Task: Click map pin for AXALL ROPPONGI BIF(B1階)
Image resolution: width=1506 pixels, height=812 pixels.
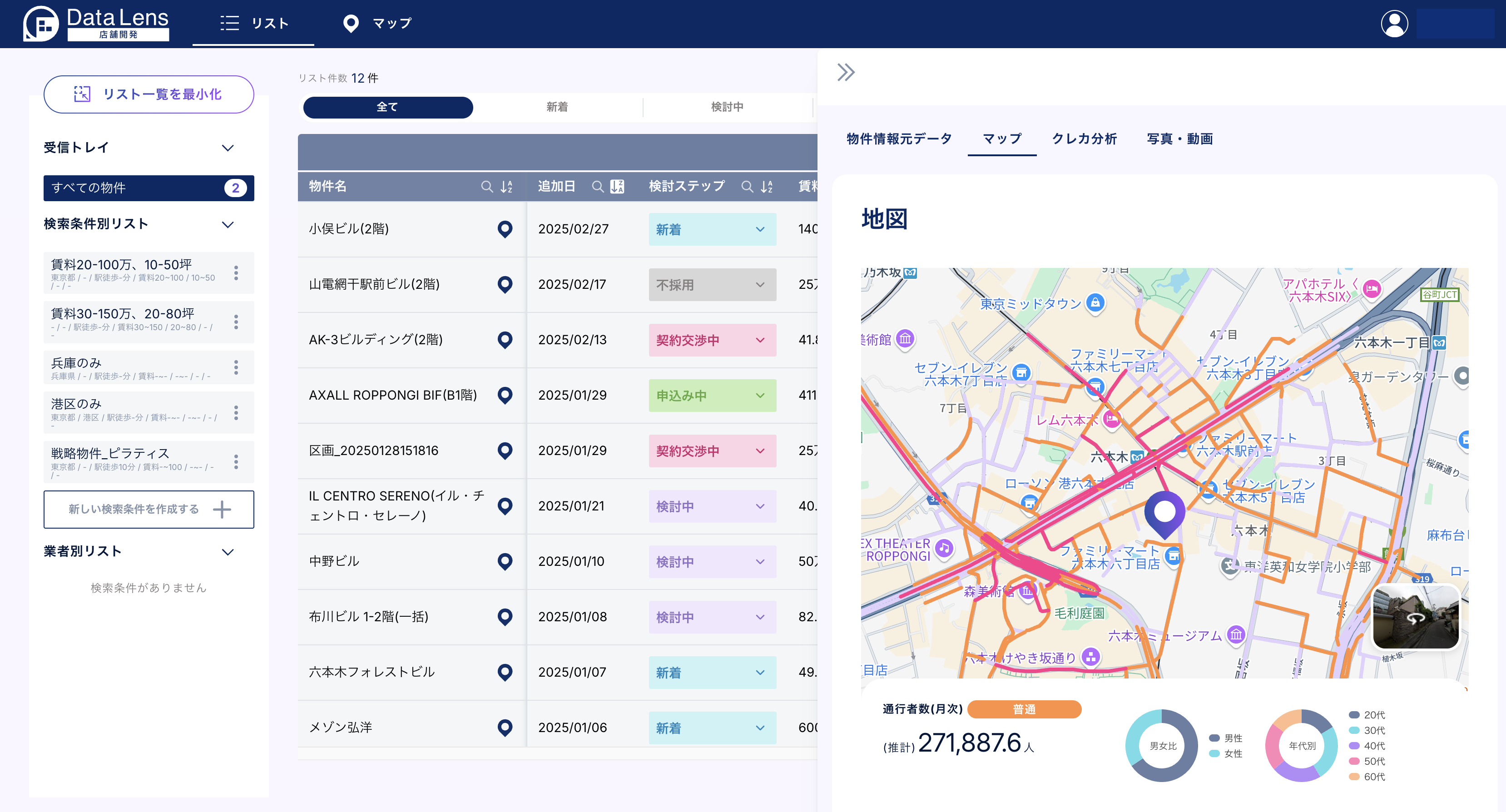Action: coord(505,395)
